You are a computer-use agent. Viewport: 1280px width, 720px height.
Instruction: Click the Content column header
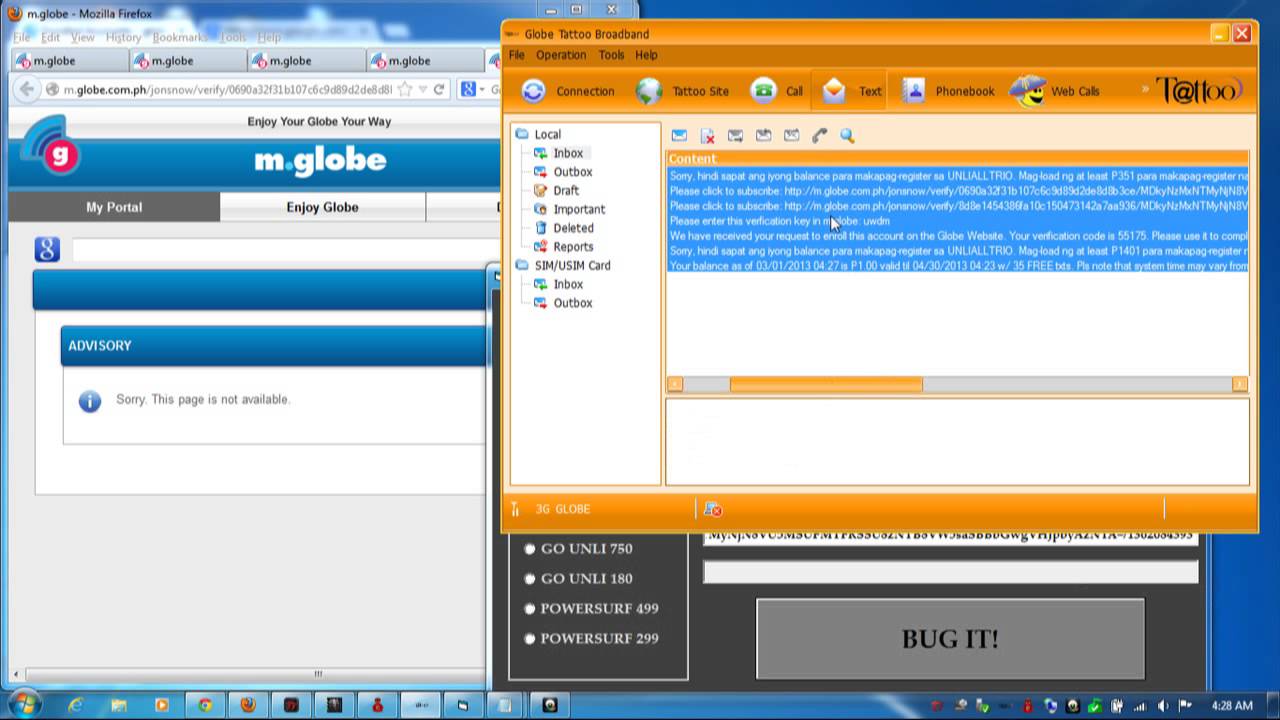957,159
